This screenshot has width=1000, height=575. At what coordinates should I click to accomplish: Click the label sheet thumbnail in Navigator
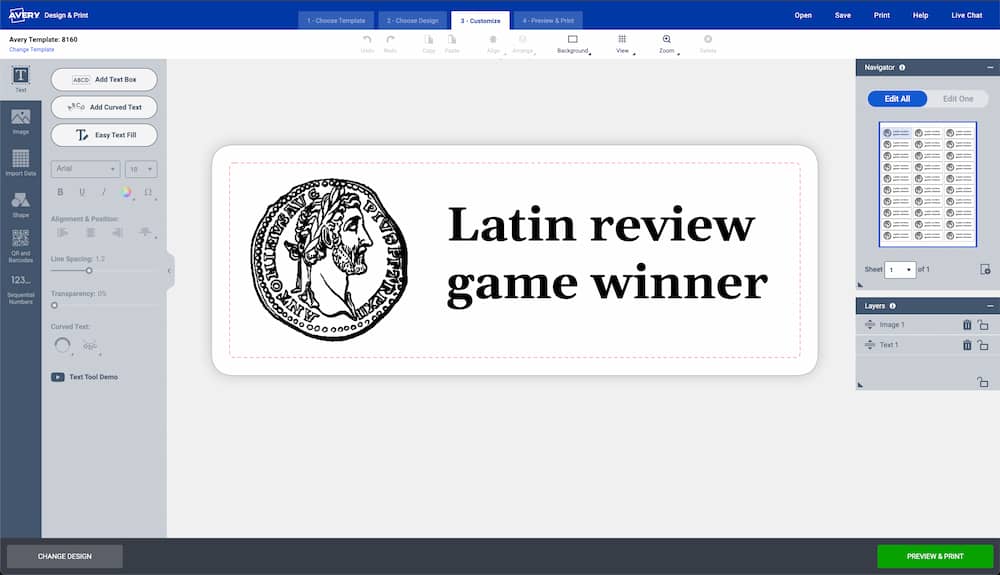coord(927,184)
